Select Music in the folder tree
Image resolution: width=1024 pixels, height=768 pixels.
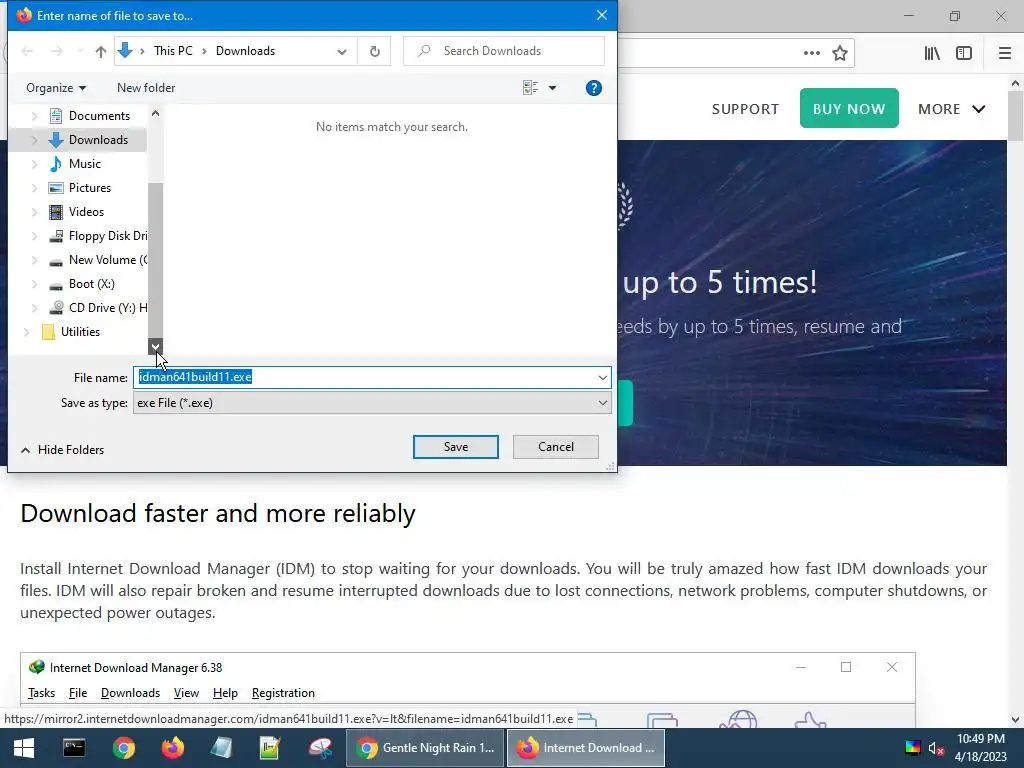click(x=84, y=164)
